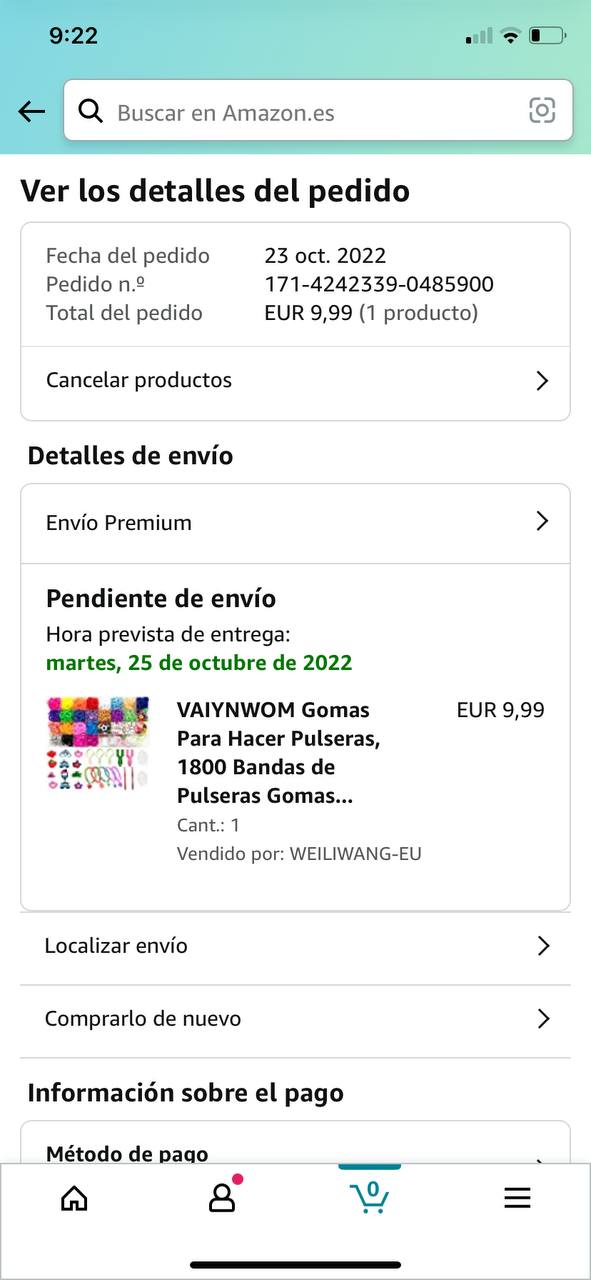Expand the Comprarlo de nuevo chevron
This screenshot has height=1280, width=591.
(x=543, y=1019)
